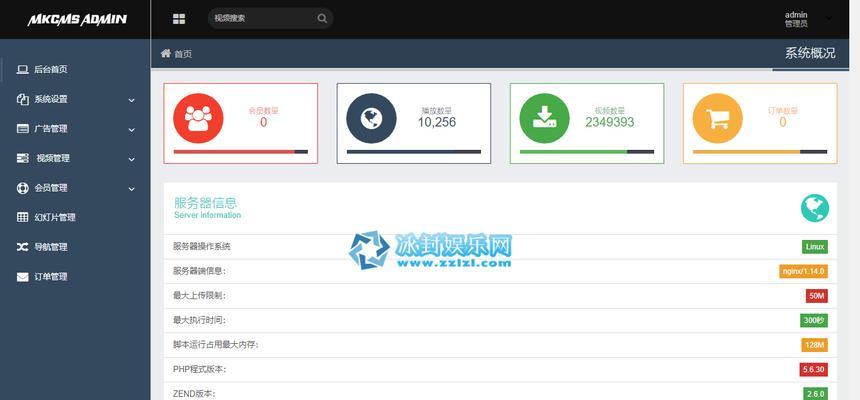Click the 订单管理 envelope icon
860x400 pixels.
[22, 277]
